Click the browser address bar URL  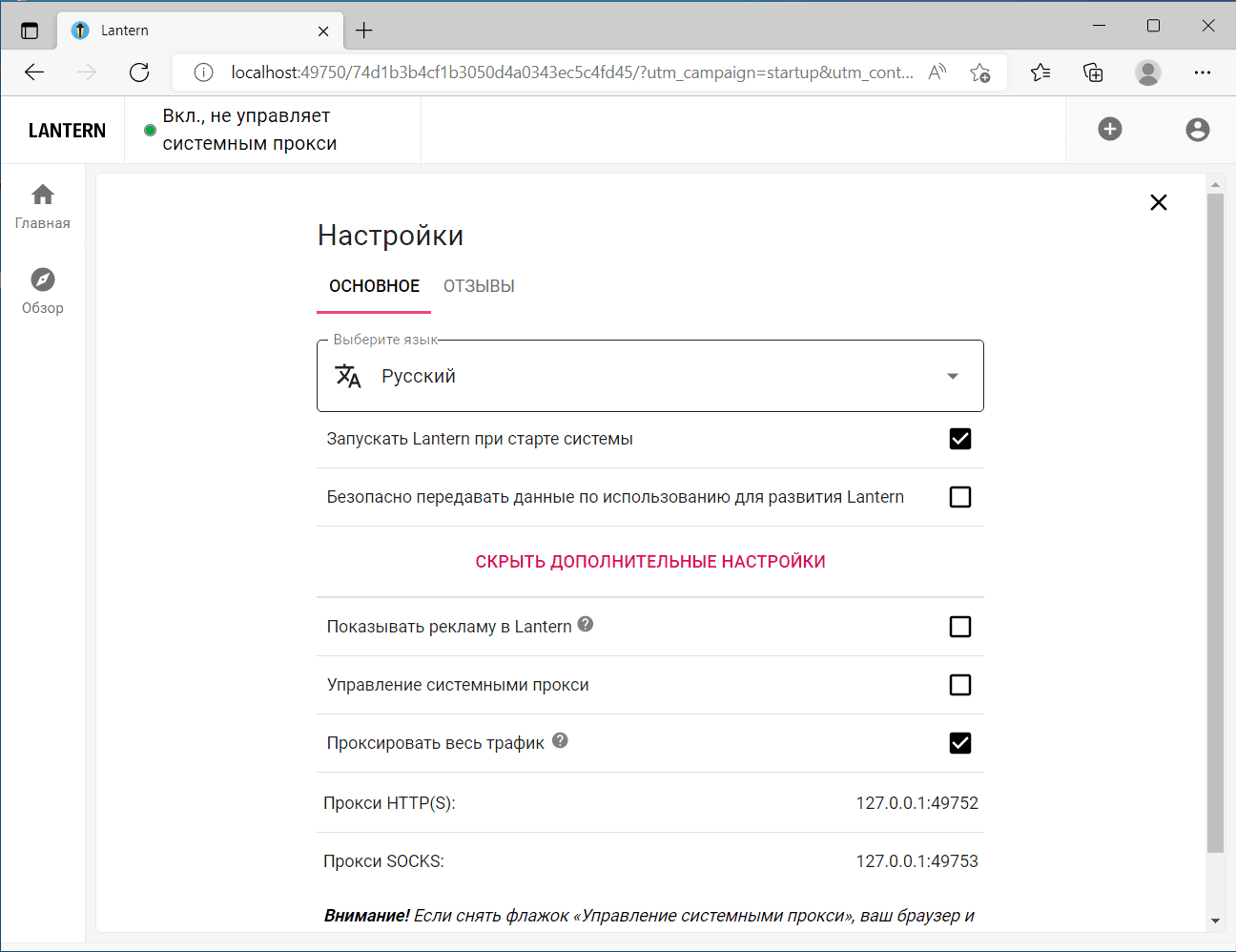click(572, 72)
